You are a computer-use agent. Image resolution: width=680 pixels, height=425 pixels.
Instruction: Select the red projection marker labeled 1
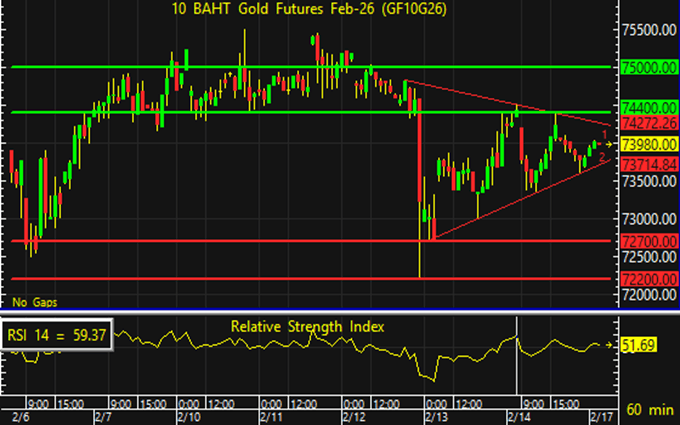pyautogui.click(x=604, y=134)
